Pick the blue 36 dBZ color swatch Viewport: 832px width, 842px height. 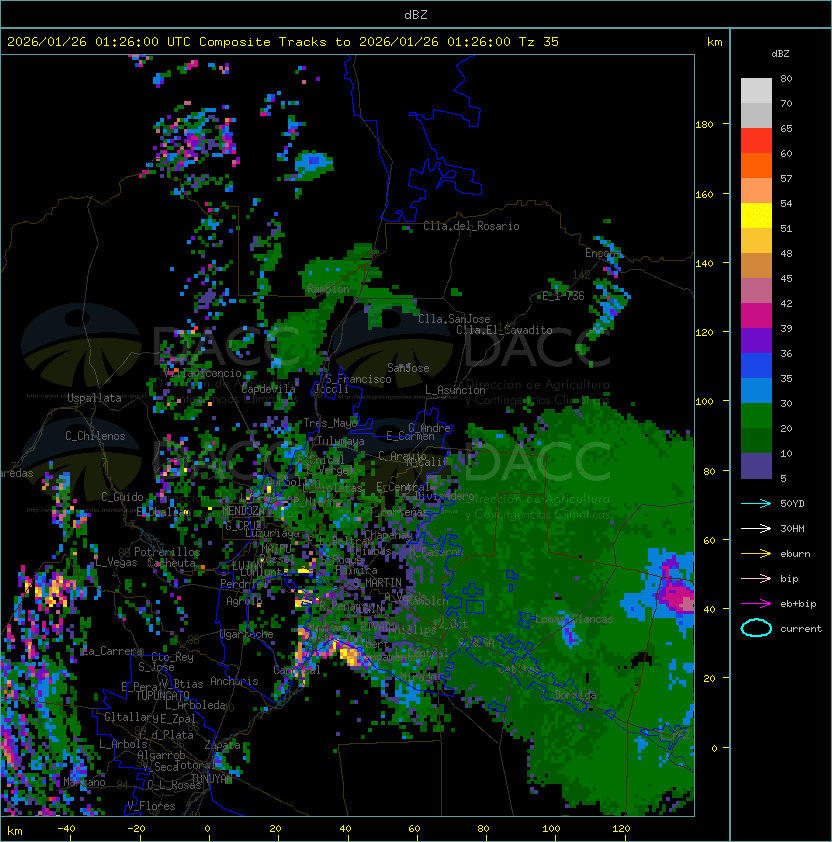[756, 366]
